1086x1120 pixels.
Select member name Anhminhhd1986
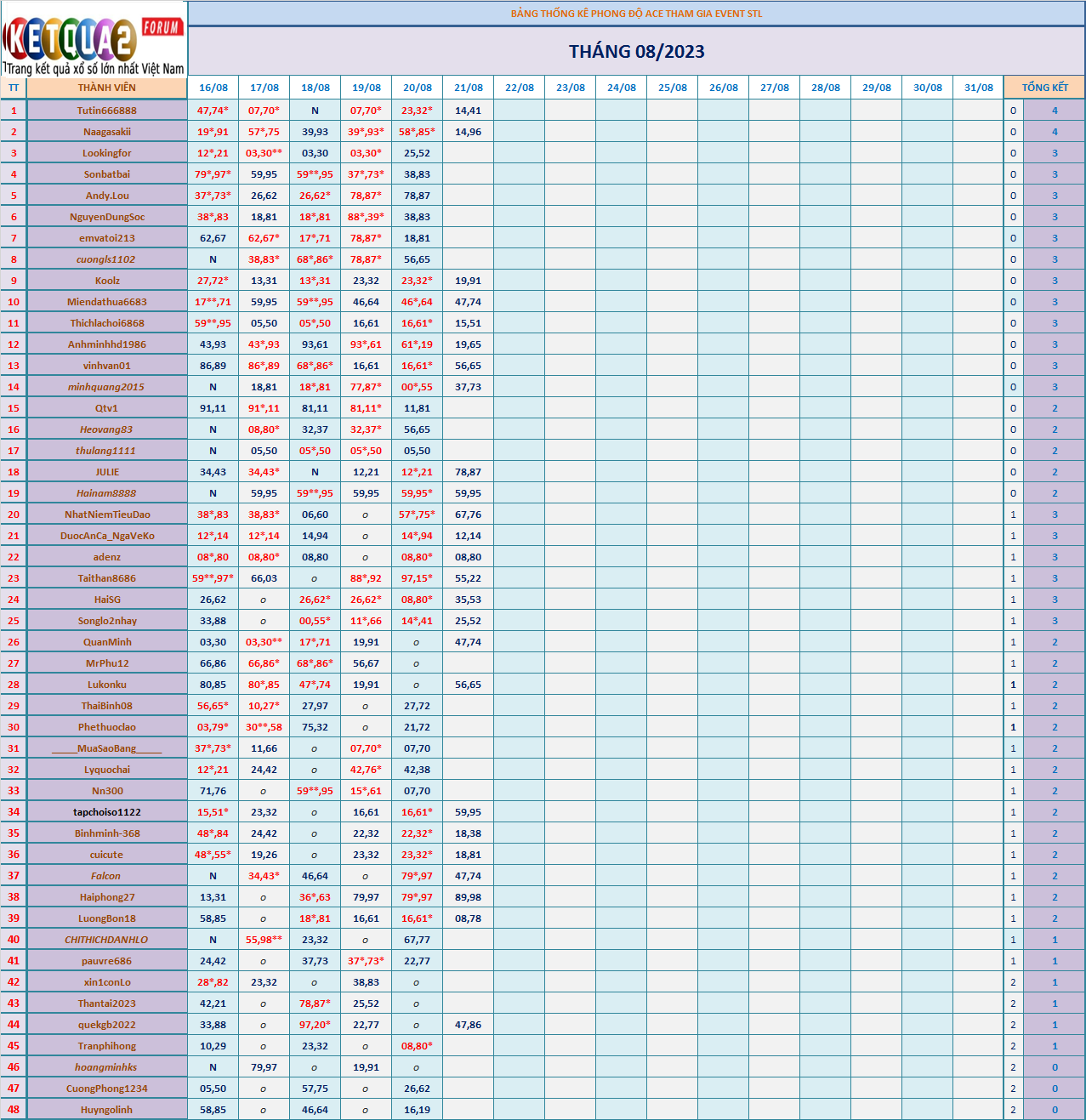click(107, 344)
